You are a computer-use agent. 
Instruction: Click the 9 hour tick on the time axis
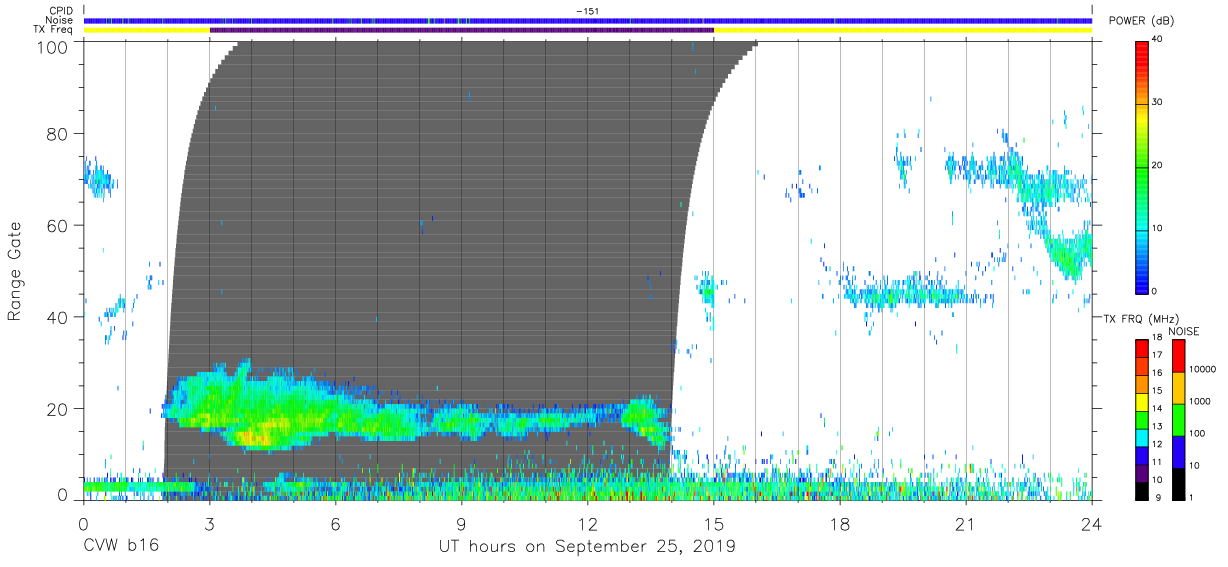[461, 524]
